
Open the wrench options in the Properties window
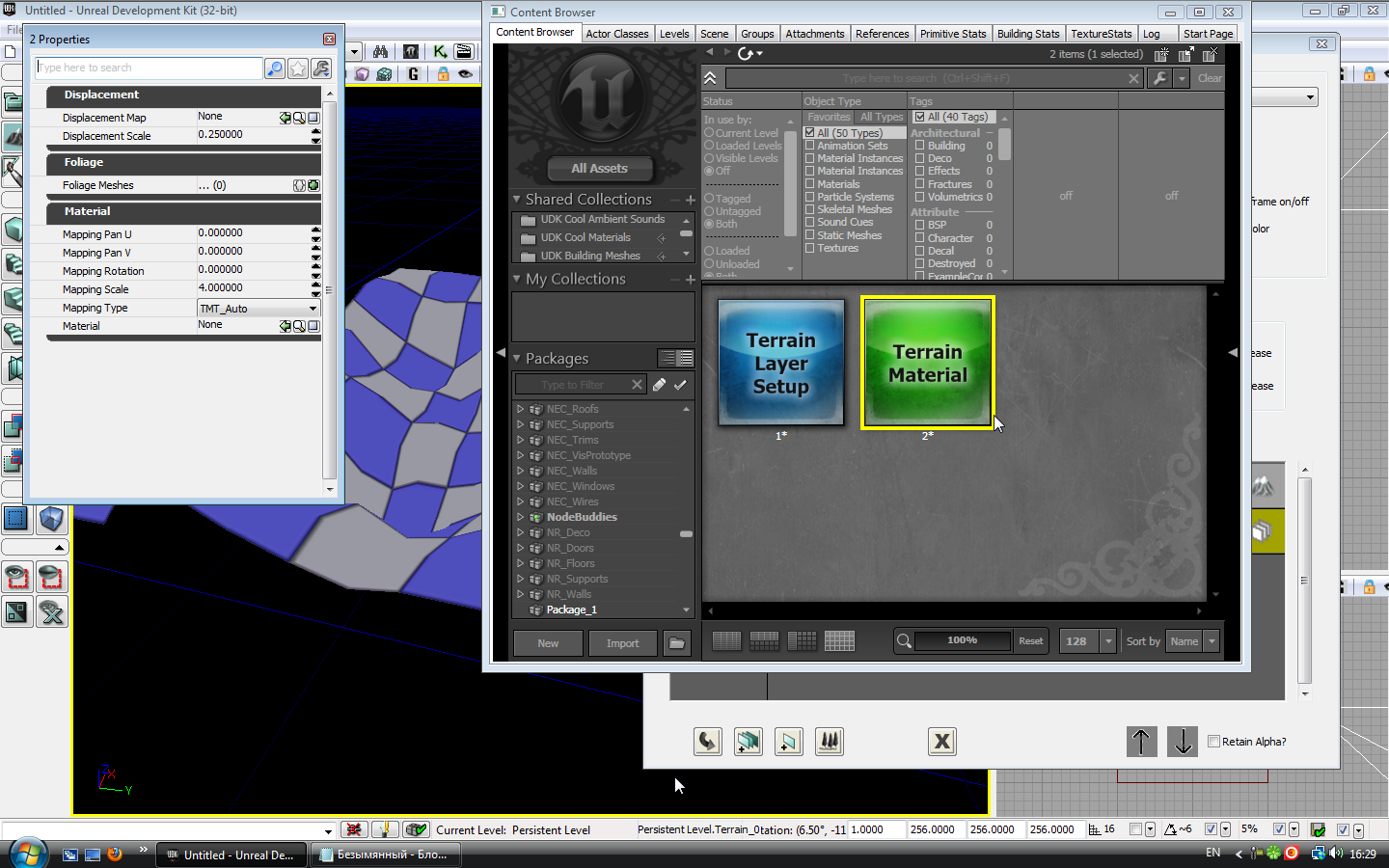[x=321, y=68]
